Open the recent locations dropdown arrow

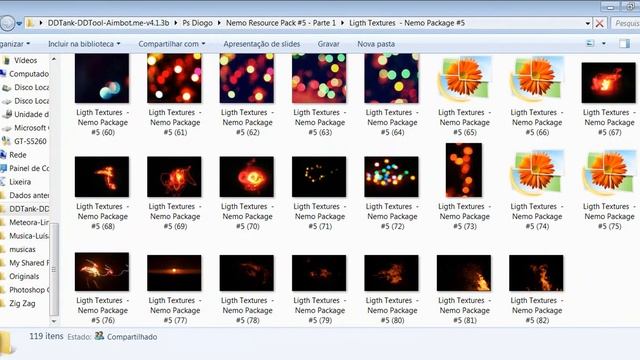tap(19, 24)
